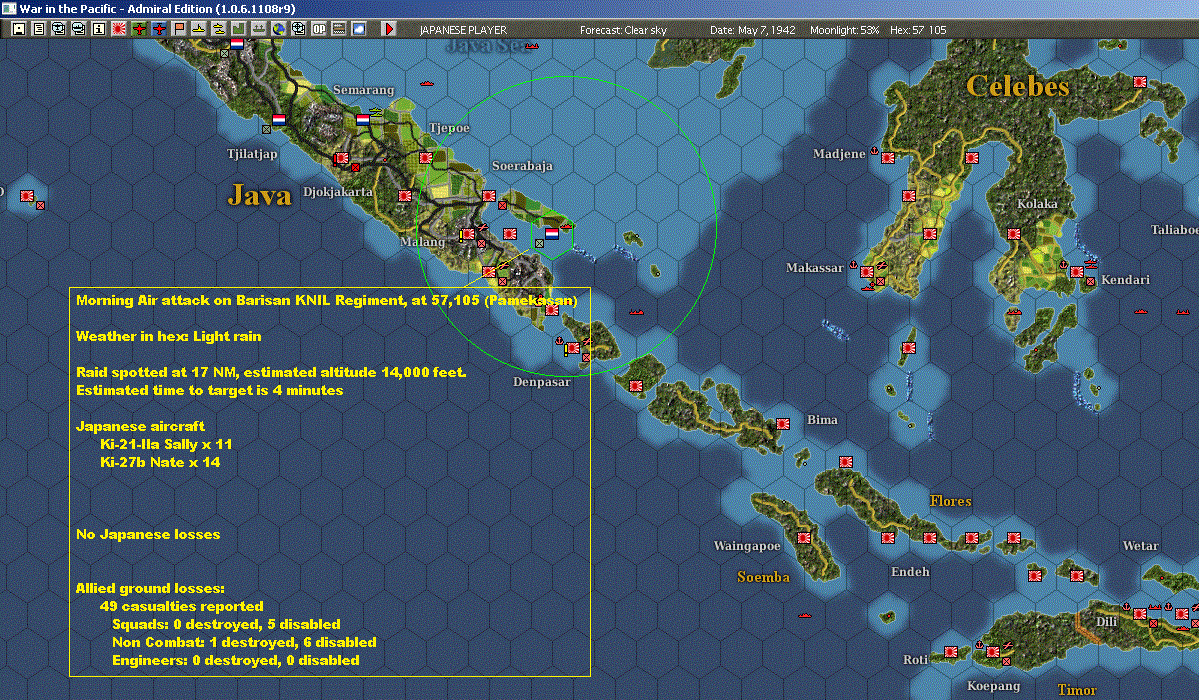Click the 'Ki-21-IIa Sally x 11' line
This screenshot has width=1199, height=700.
tap(166, 444)
